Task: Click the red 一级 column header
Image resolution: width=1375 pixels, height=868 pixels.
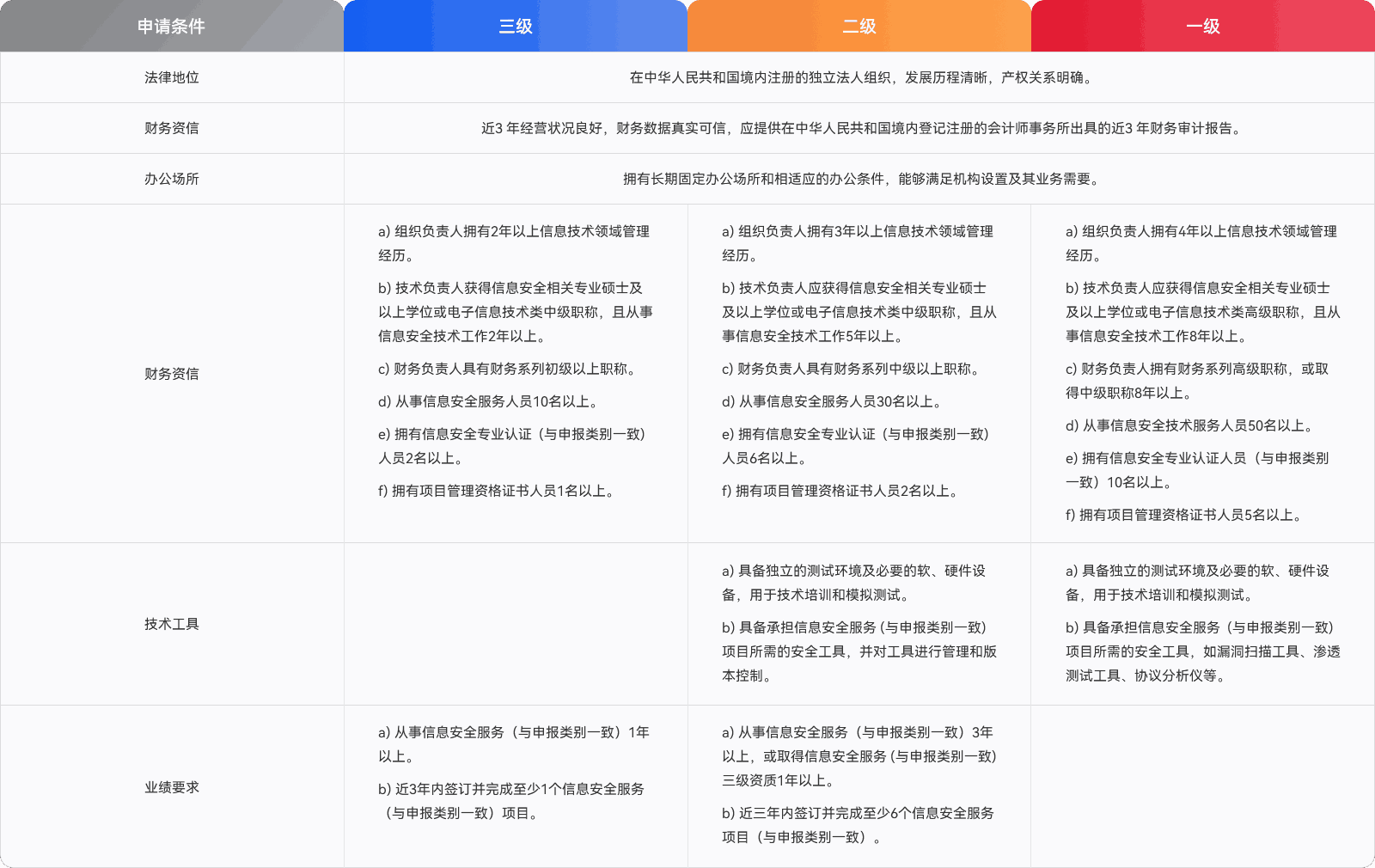Action: click(1201, 26)
